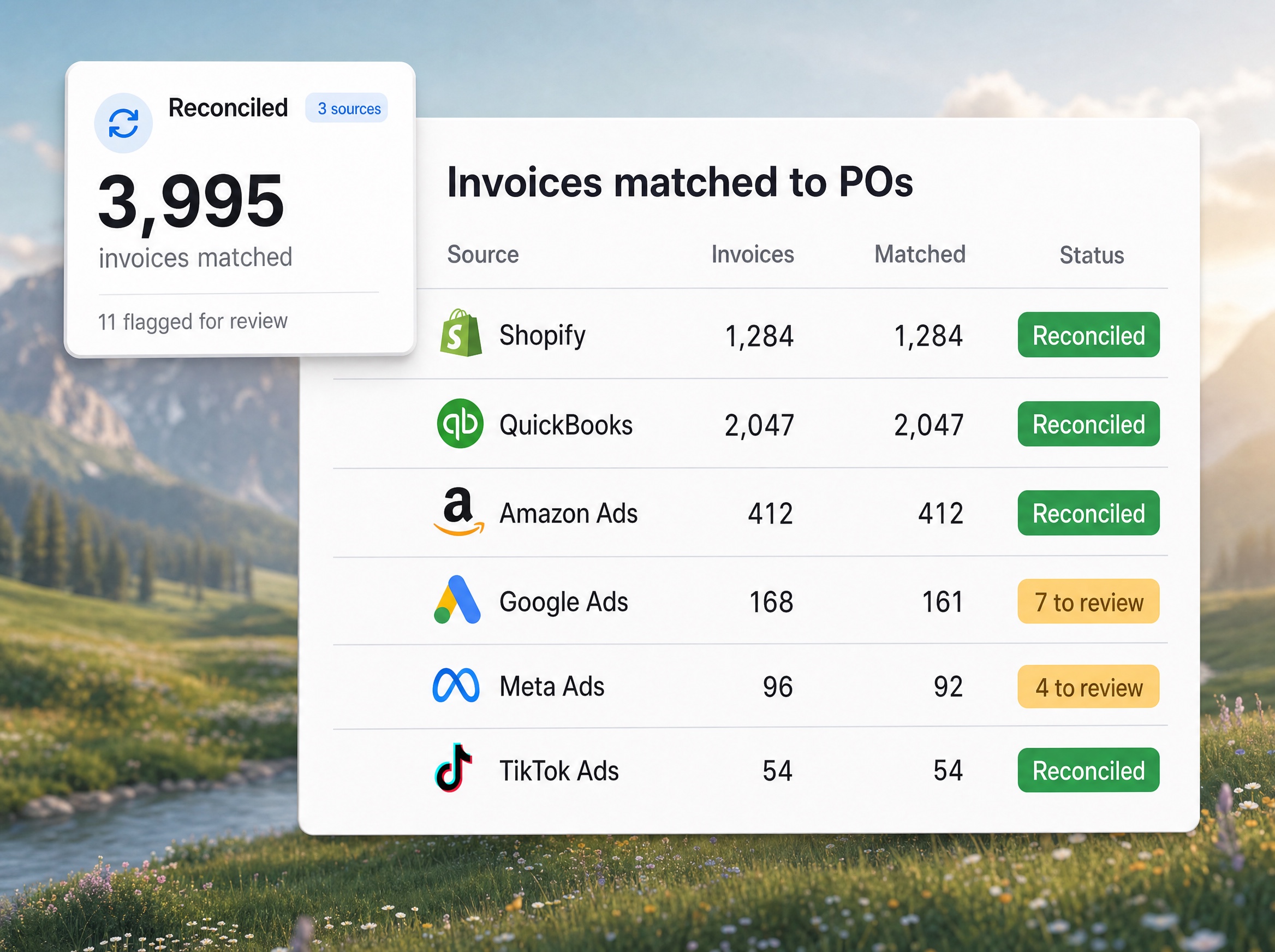Image resolution: width=1275 pixels, height=952 pixels.
Task: Select the Meta Ads source name
Action: tap(552, 686)
